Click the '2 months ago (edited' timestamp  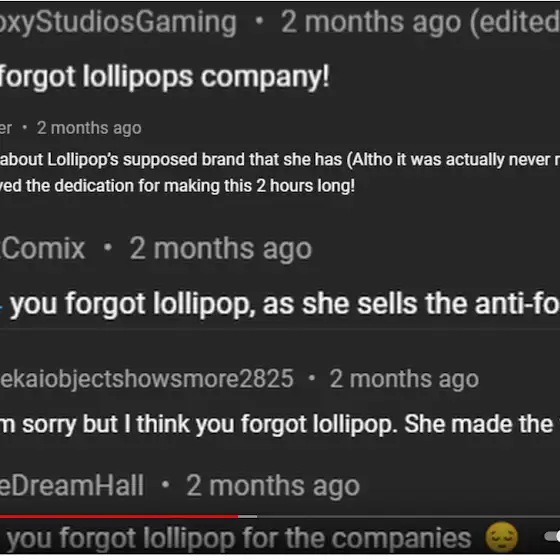coord(420,22)
